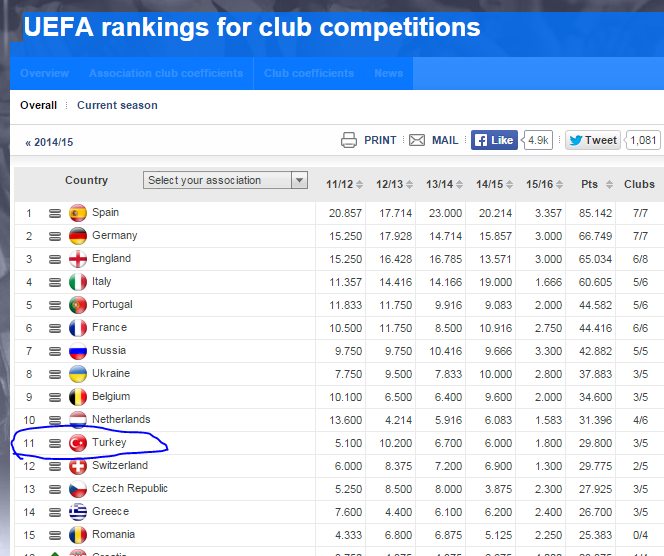Click the Facebook Like button
The width and height of the screenshot is (664, 556).
(x=494, y=140)
